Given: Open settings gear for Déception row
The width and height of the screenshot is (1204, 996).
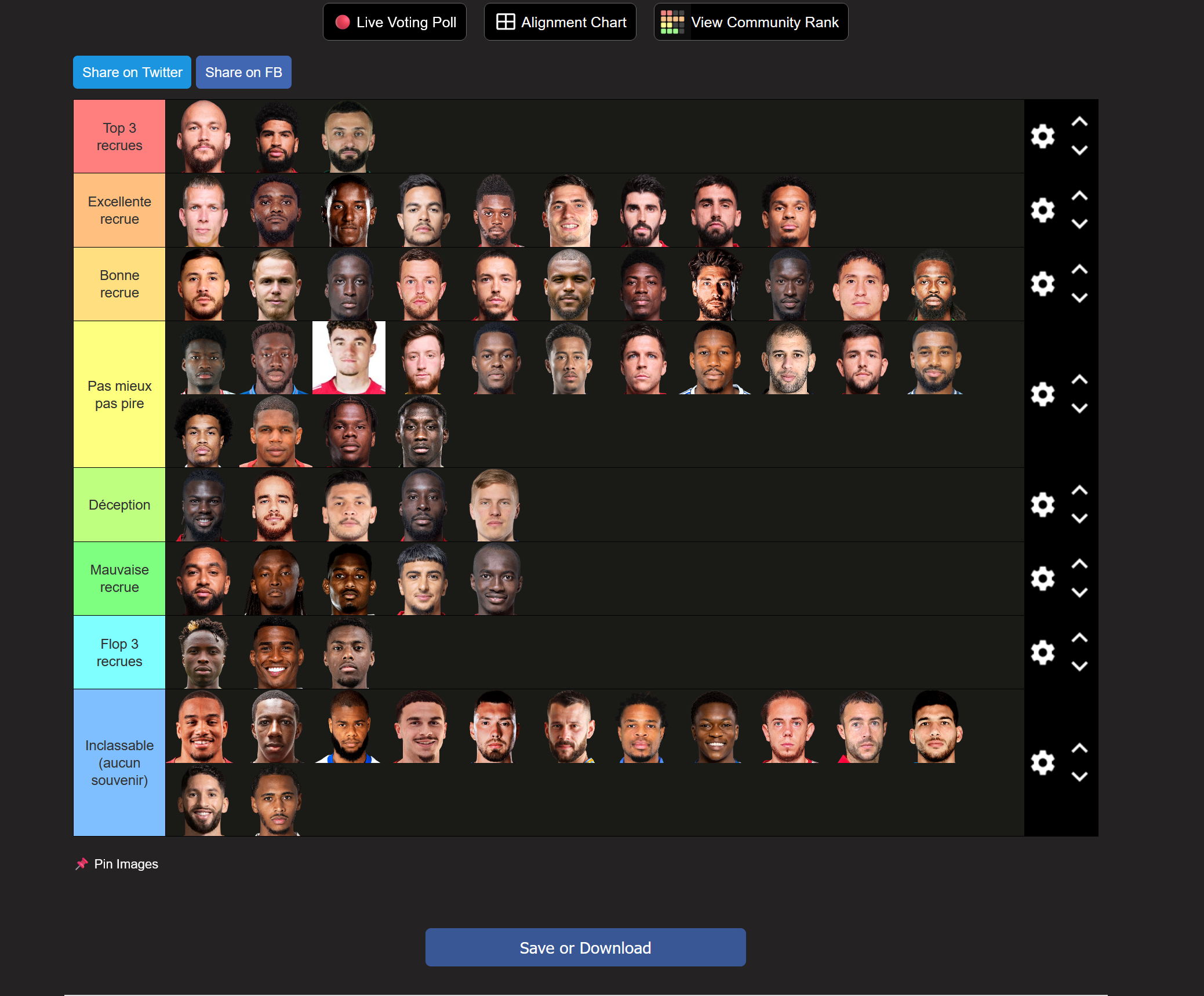Looking at the screenshot, I should coord(1042,504).
